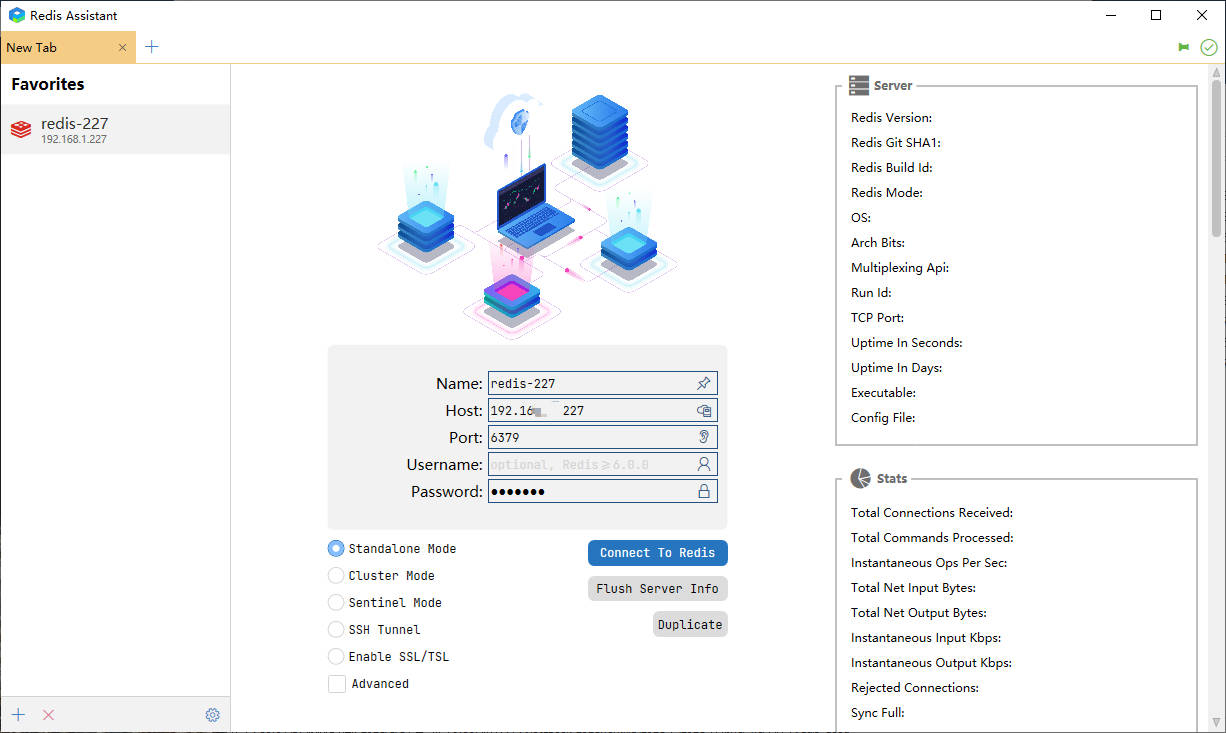1226x733 pixels.
Task: Click the green checkmark status icon
Action: [1208, 47]
